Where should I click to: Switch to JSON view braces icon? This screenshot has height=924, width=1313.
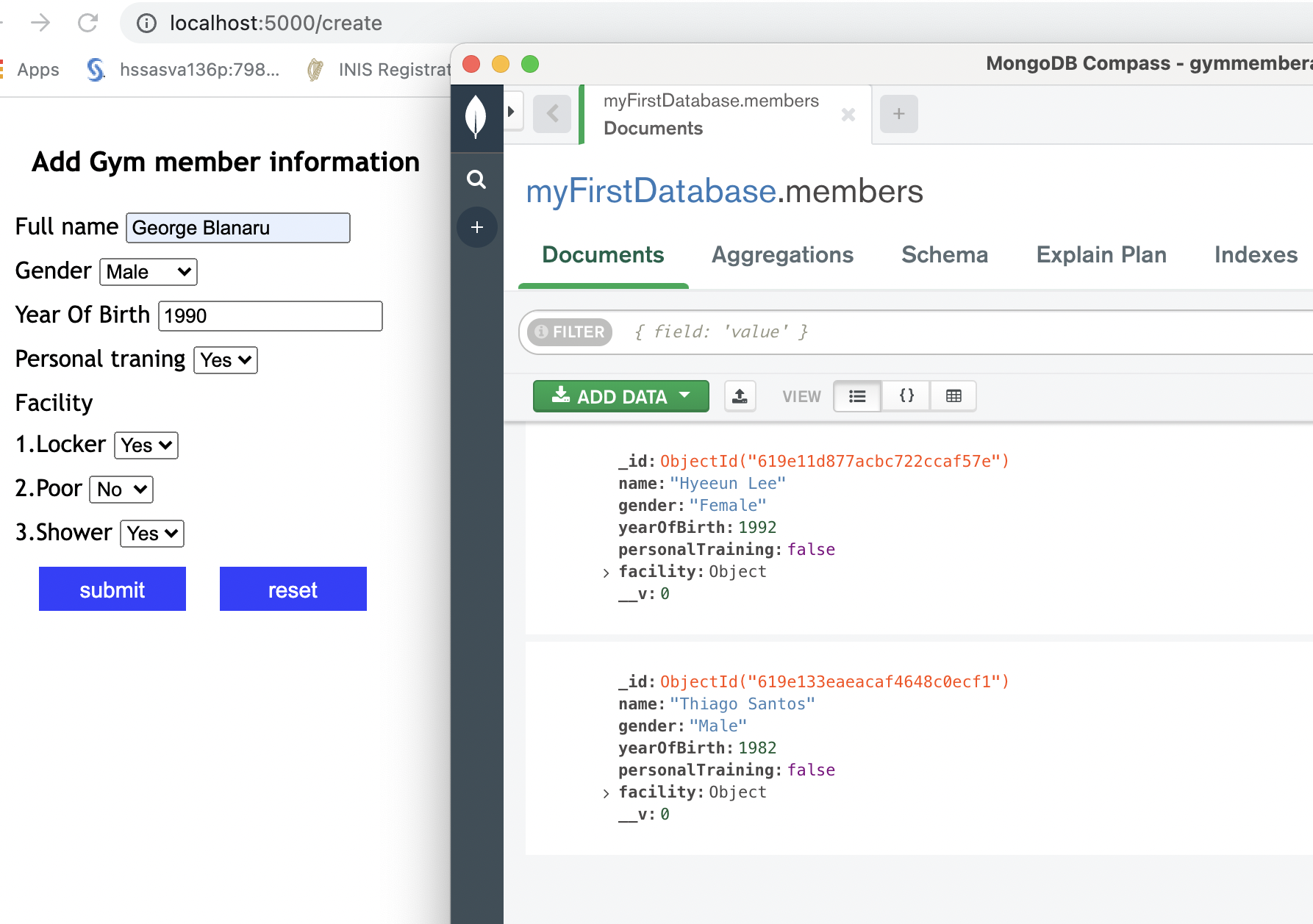pos(906,396)
